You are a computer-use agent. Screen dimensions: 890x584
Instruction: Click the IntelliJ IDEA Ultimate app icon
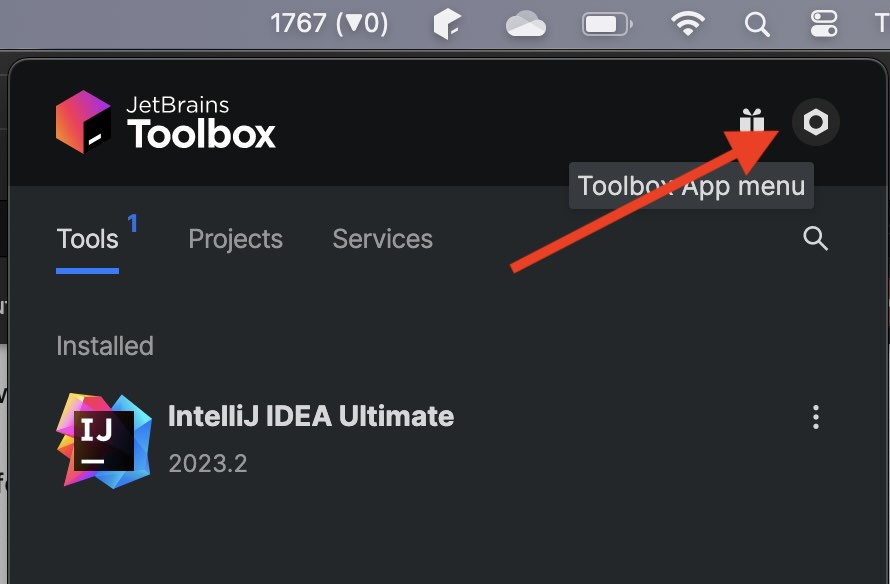point(103,440)
